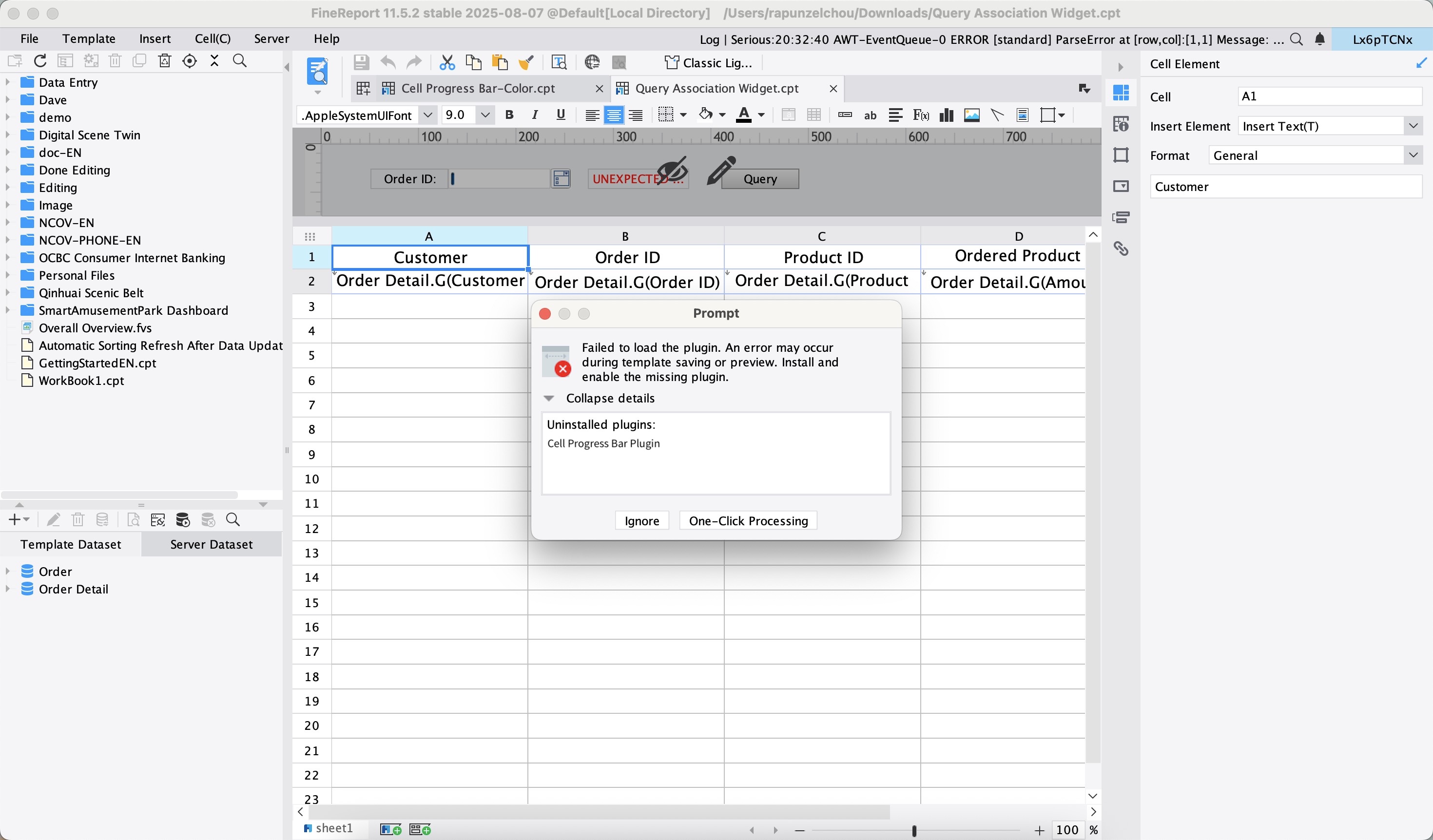Viewport: 1433px width, 840px height.
Task: Toggle underline formatting
Action: [561, 115]
